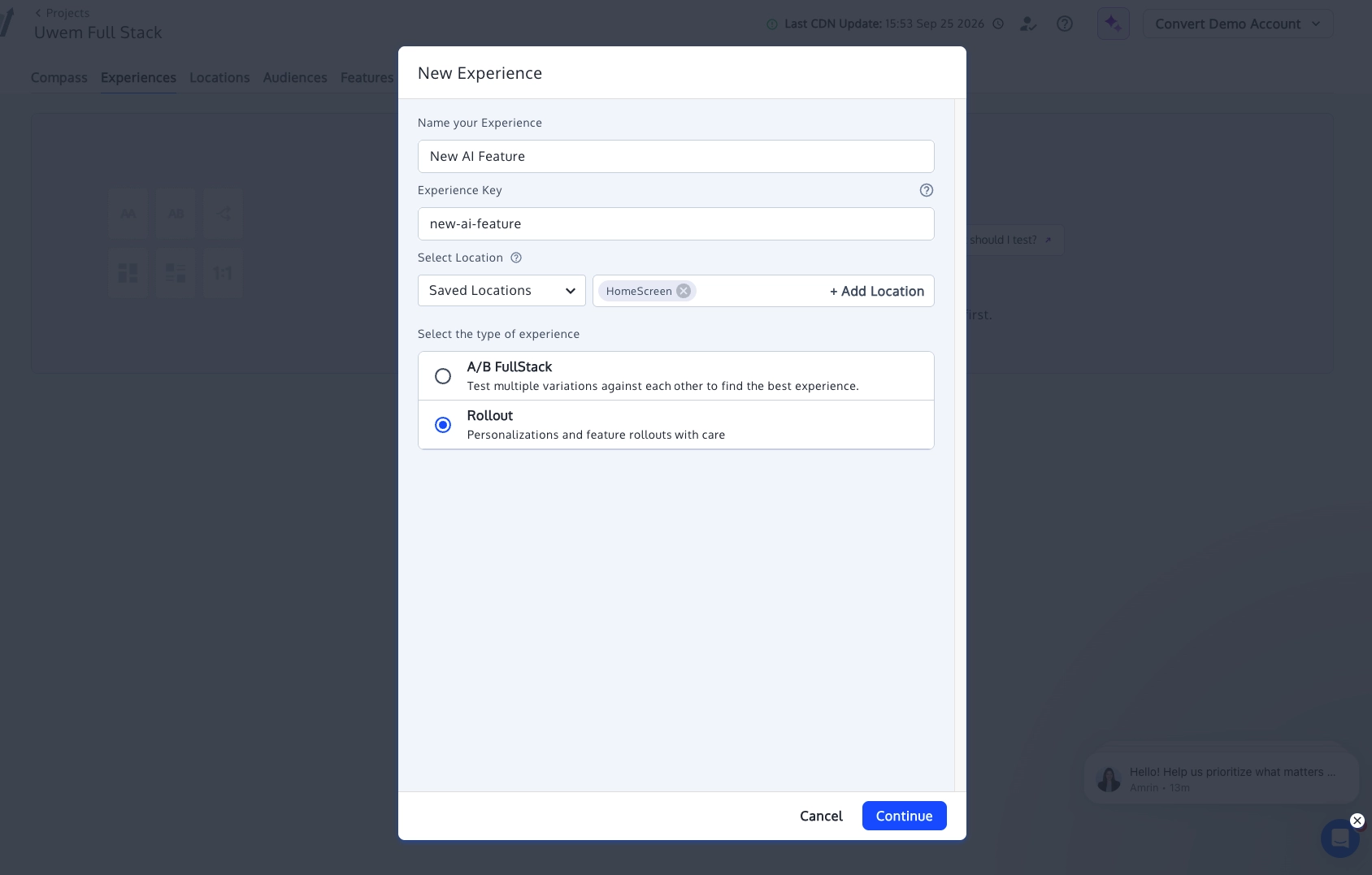1372x875 pixels.
Task: Click the 'should I test?' link
Action: pyautogui.click(x=1010, y=240)
